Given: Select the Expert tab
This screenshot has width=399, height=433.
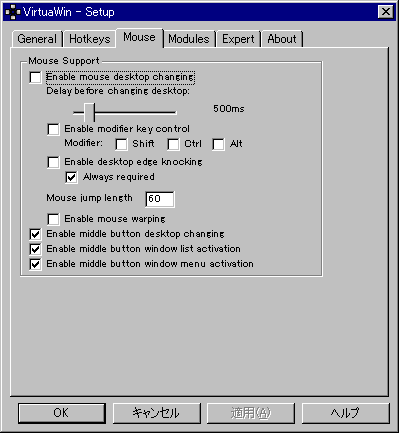Looking at the screenshot, I should coord(238,39).
